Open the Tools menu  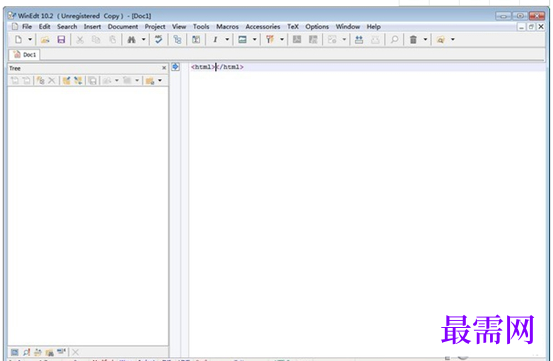tap(201, 26)
